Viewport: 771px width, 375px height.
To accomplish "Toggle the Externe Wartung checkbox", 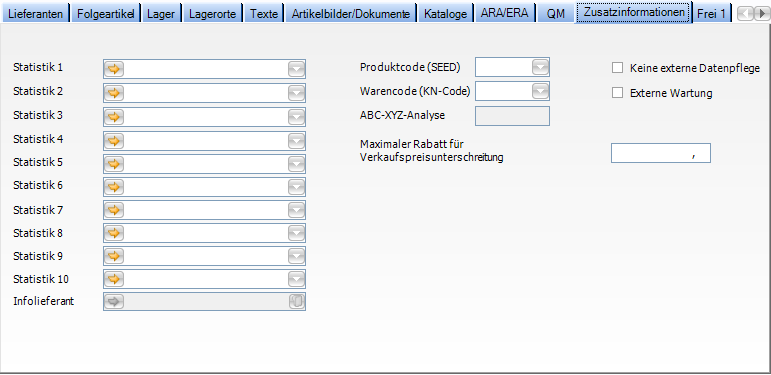I will coord(617,92).
